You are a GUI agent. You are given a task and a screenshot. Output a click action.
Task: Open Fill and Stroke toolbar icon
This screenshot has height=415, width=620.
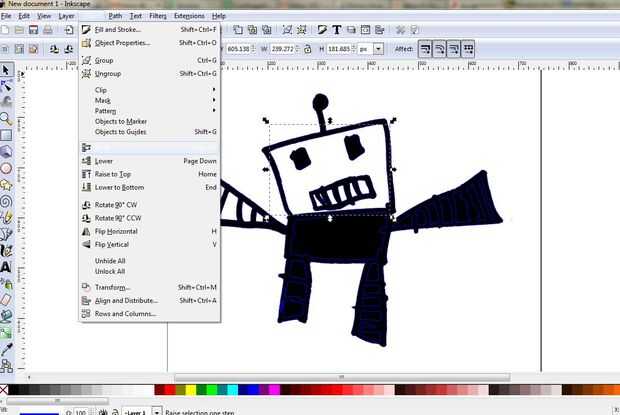coord(322,30)
